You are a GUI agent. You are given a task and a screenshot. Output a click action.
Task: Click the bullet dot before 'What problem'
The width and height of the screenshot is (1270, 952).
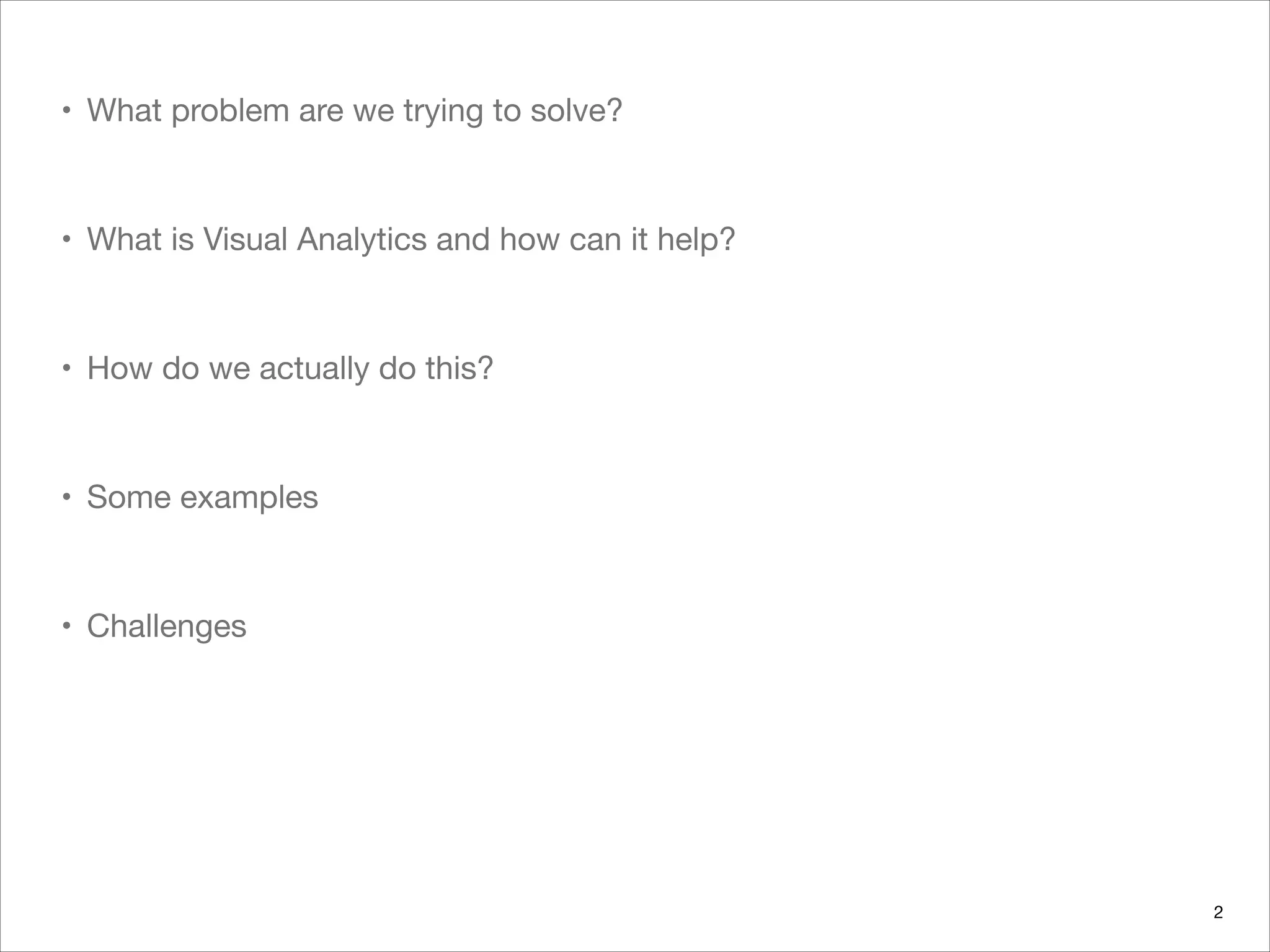(66, 112)
